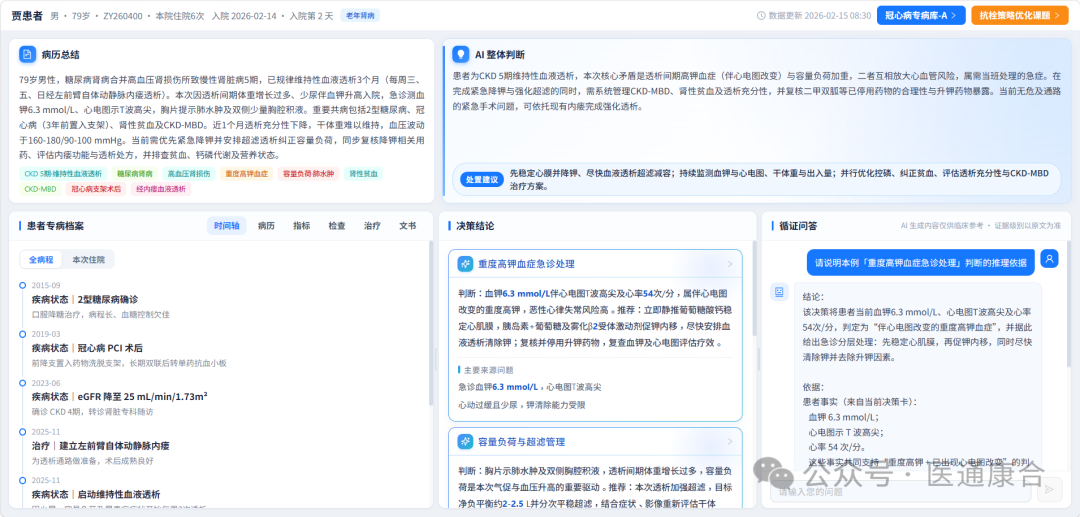Image resolution: width=1080 pixels, height=517 pixels.
Task: Click the 决策结论 panel title
Action: click(475, 226)
